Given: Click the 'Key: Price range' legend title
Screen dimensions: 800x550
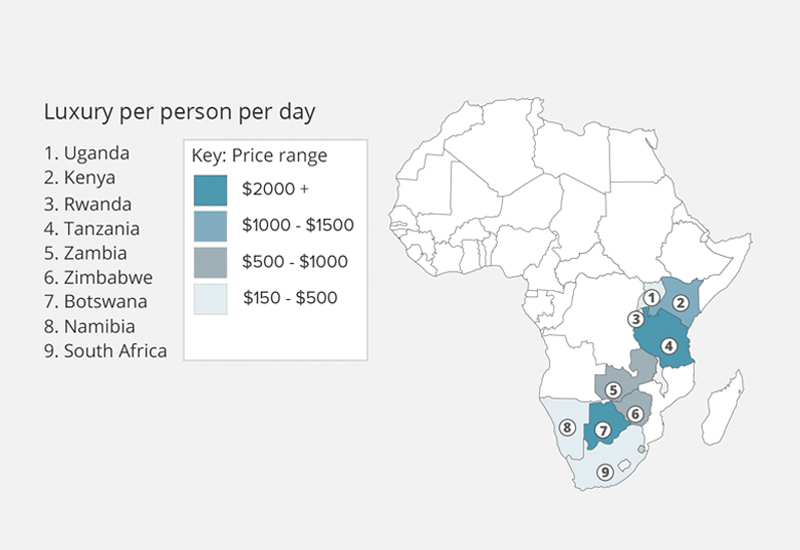Looking at the screenshot, I should (260, 156).
